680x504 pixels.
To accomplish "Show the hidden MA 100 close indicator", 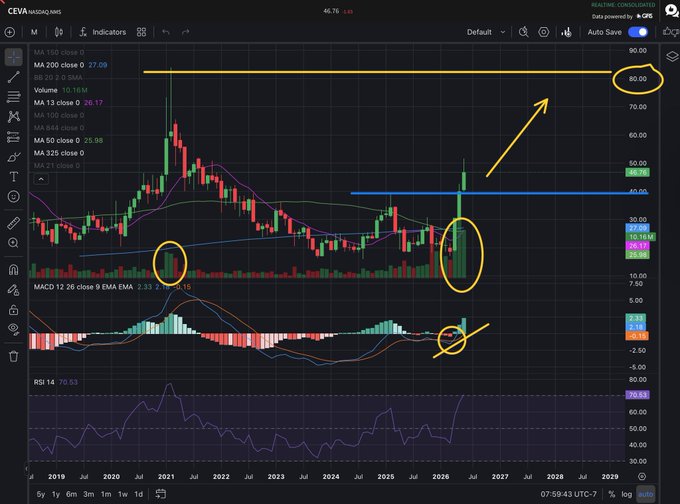I will (59, 115).
